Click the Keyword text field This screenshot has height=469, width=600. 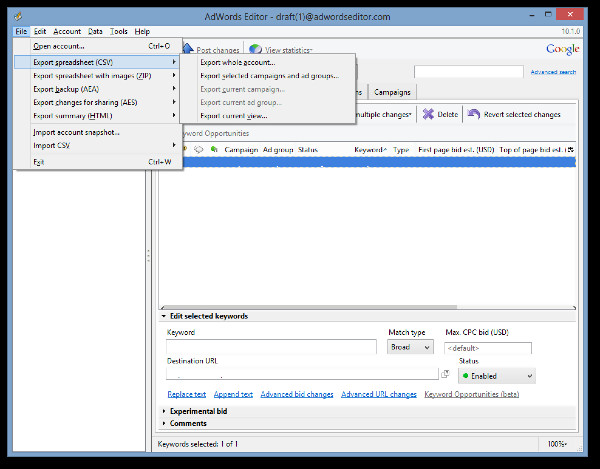coord(271,347)
